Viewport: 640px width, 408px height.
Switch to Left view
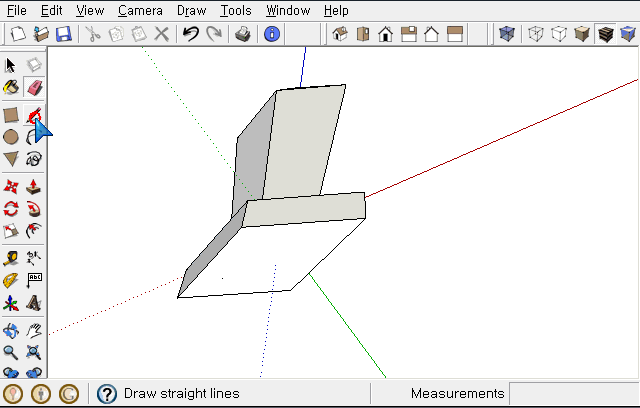[x=454, y=34]
